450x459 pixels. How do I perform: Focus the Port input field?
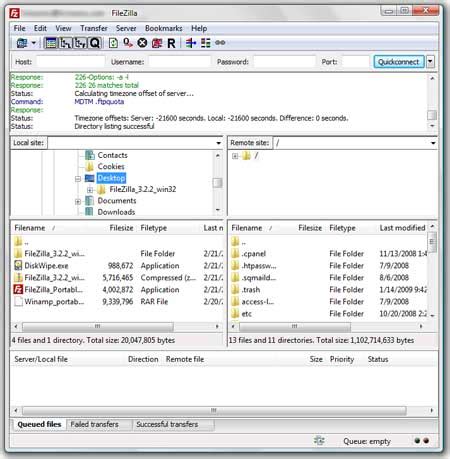point(356,62)
